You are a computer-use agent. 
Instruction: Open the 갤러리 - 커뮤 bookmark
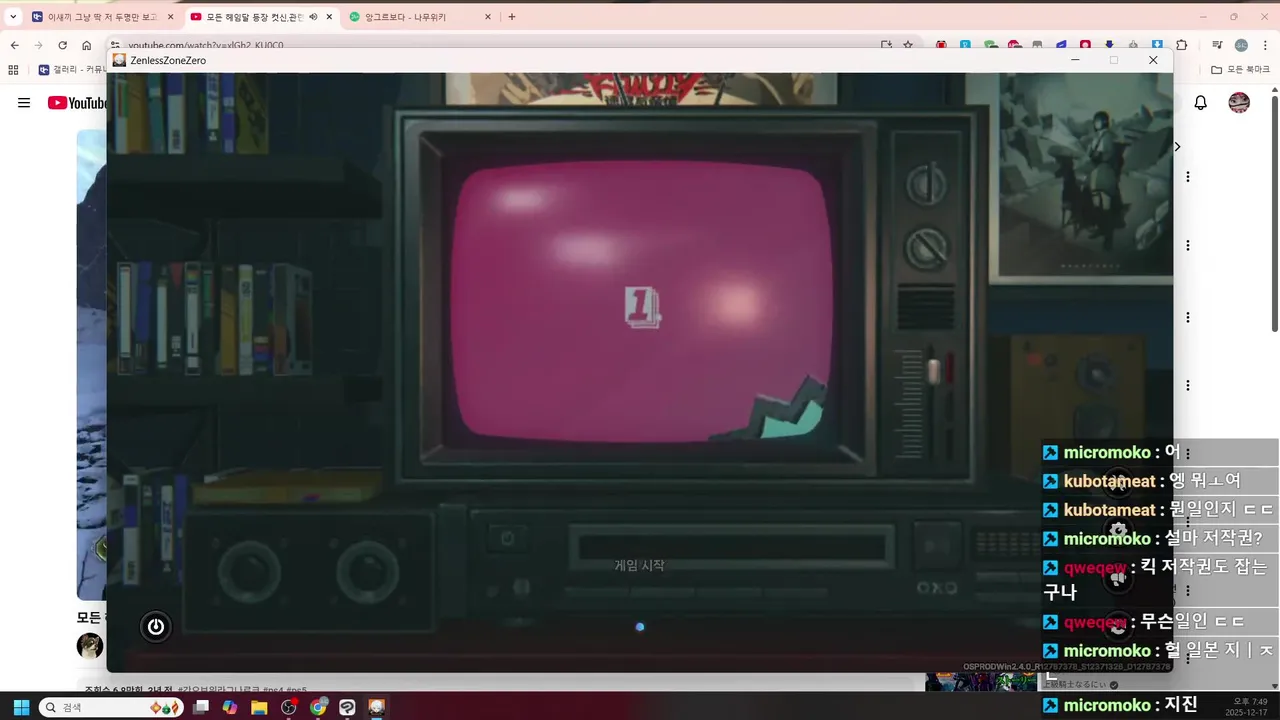click(72, 70)
